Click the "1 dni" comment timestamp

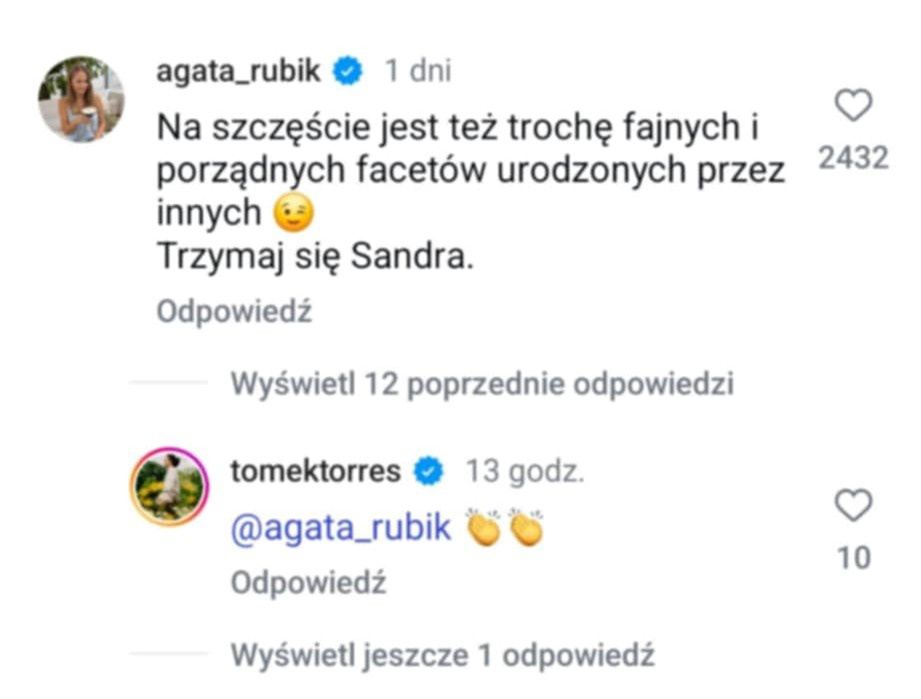pos(418,72)
